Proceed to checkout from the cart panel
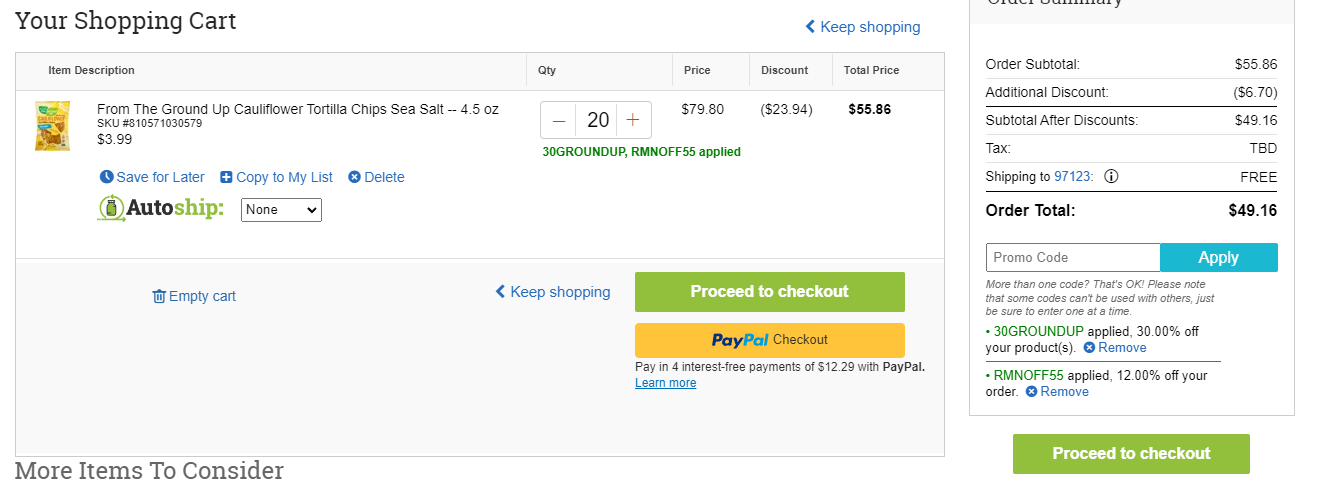The height and width of the screenshot is (490, 1343). coord(770,292)
